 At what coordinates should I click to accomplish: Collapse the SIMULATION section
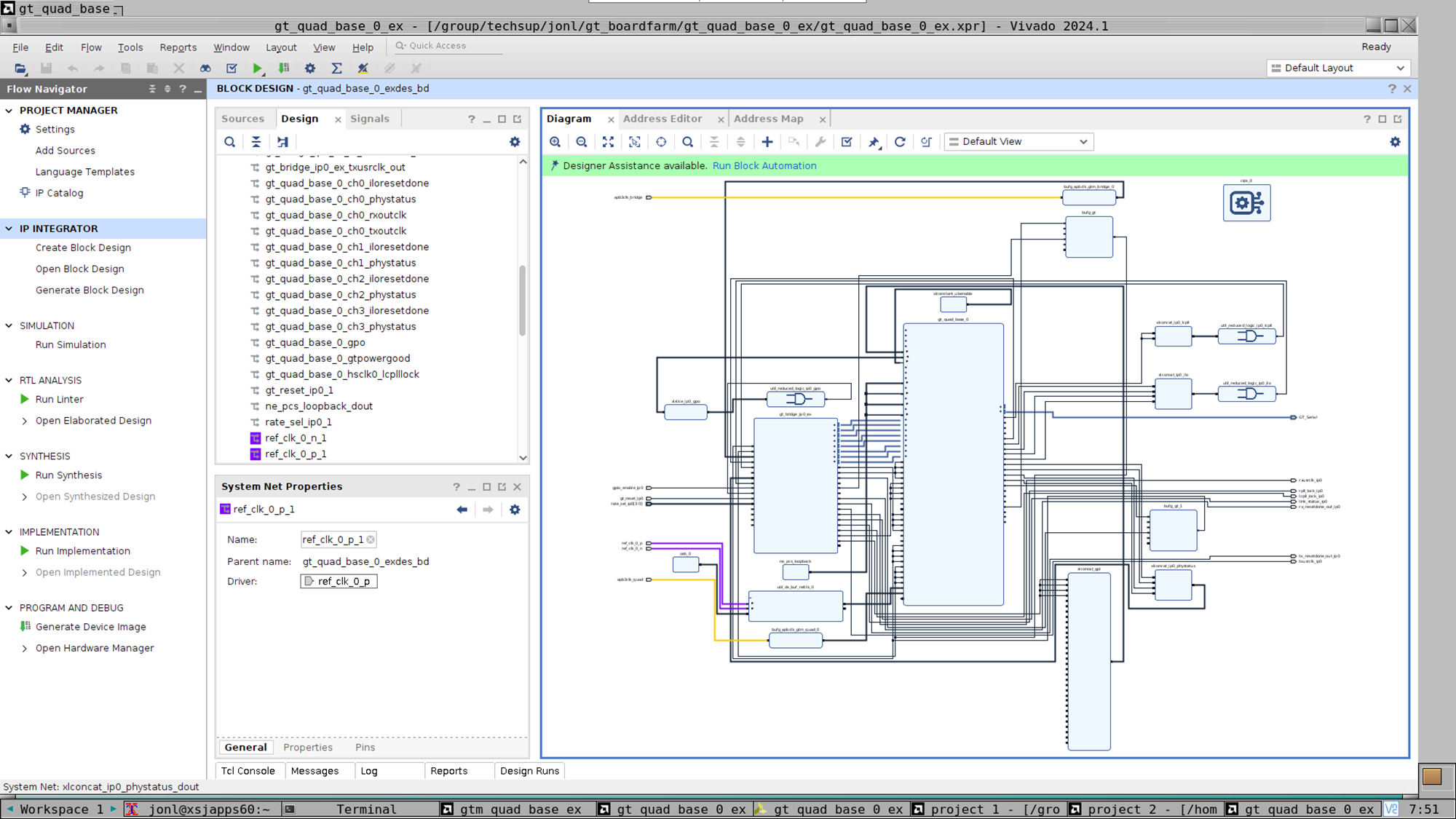9,326
